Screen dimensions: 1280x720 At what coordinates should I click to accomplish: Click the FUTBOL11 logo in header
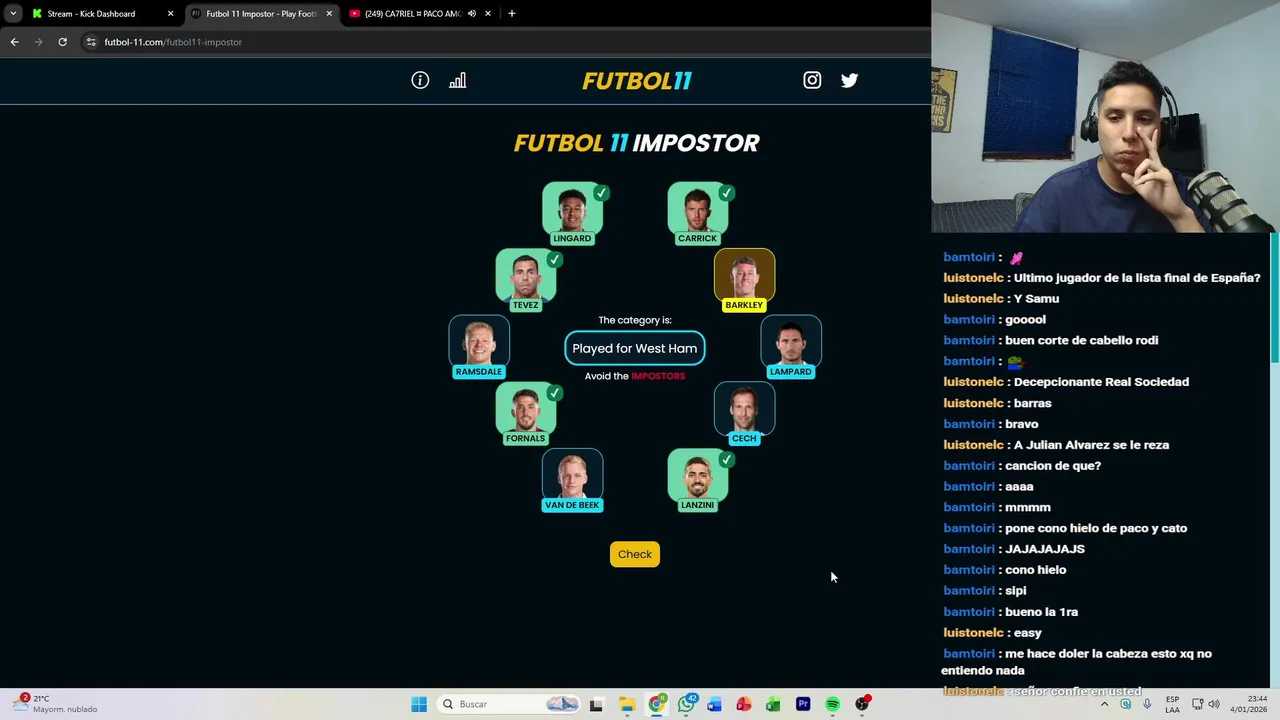(637, 81)
